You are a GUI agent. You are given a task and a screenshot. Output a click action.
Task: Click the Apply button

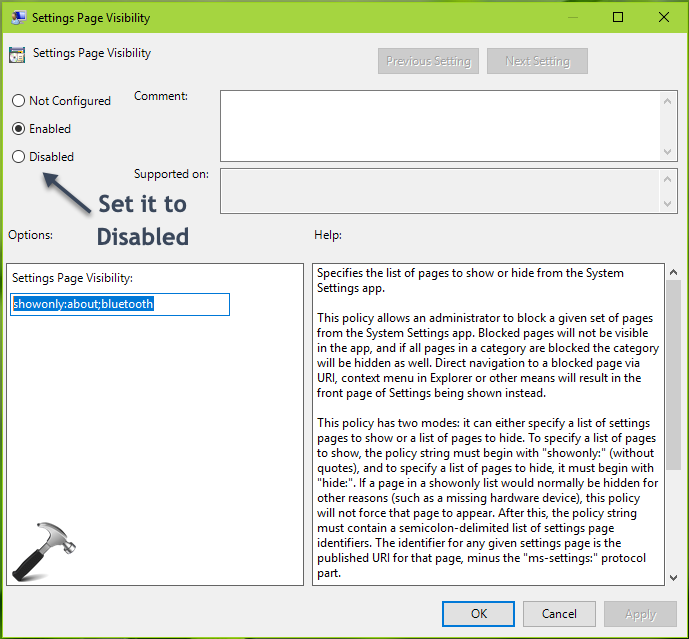[x=640, y=614]
